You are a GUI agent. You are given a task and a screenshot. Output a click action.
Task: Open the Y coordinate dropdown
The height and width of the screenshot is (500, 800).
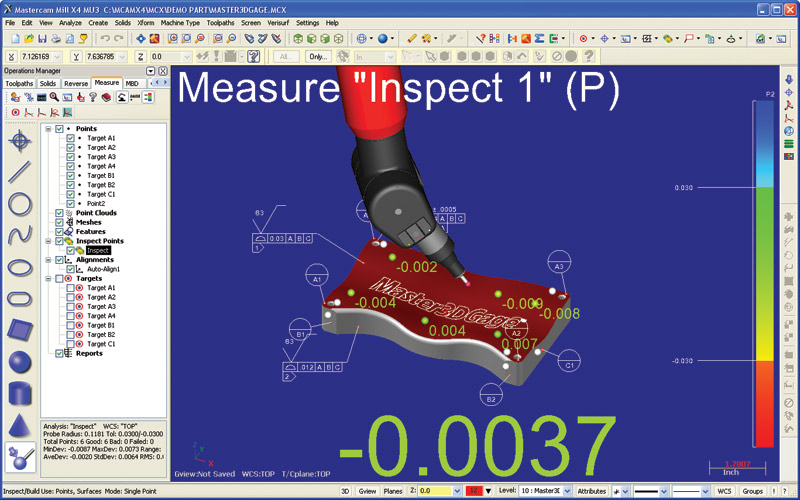tap(122, 57)
